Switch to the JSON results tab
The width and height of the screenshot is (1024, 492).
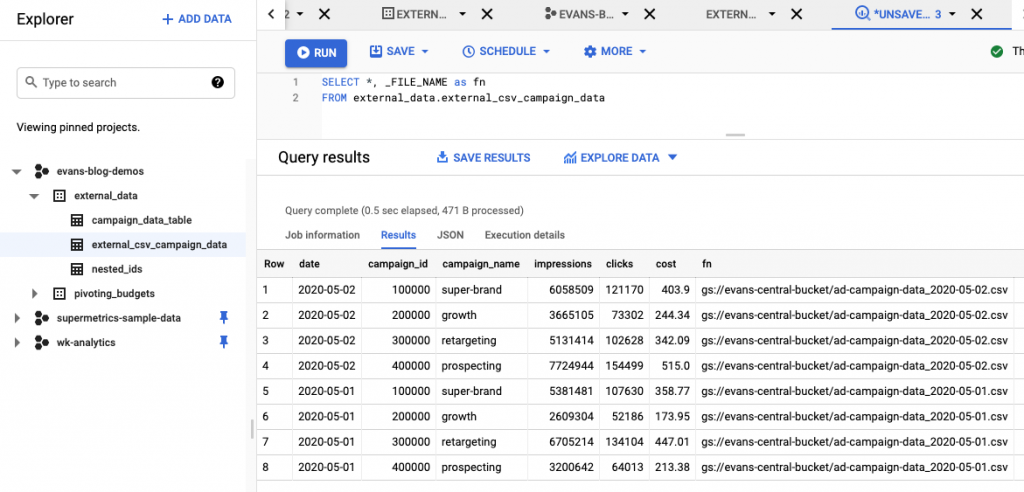(450, 235)
